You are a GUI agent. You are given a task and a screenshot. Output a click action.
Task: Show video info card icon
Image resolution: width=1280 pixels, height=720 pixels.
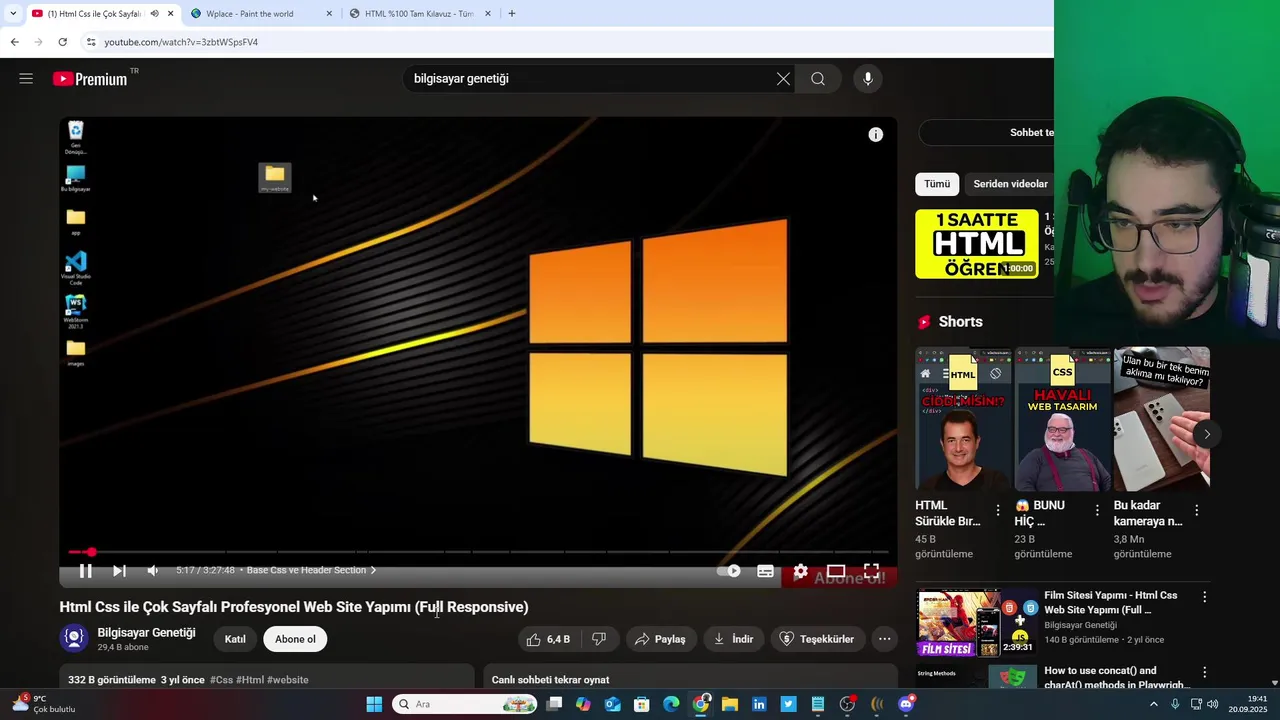pyautogui.click(x=876, y=135)
